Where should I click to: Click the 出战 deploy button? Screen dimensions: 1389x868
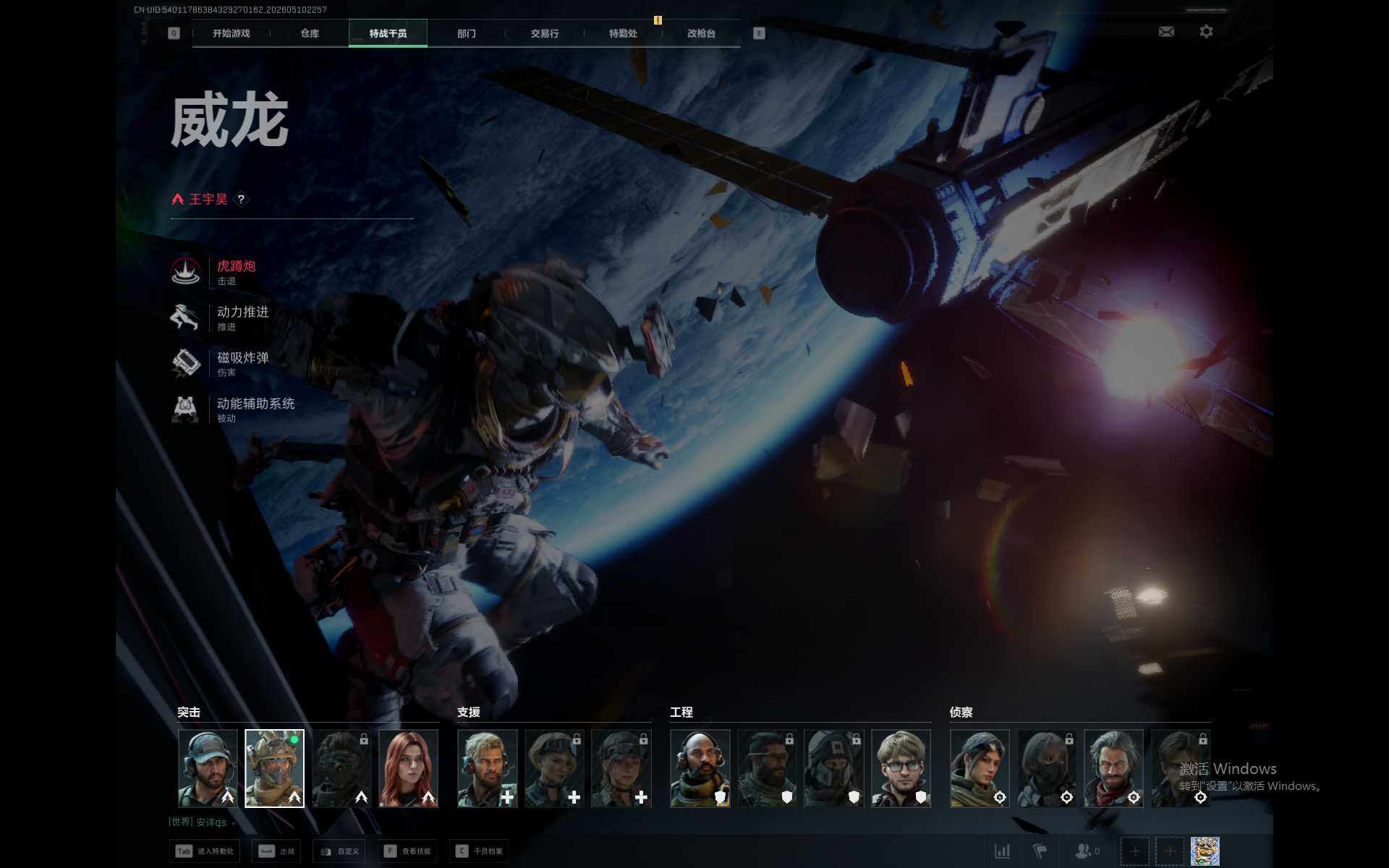click(x=276, y=851)
